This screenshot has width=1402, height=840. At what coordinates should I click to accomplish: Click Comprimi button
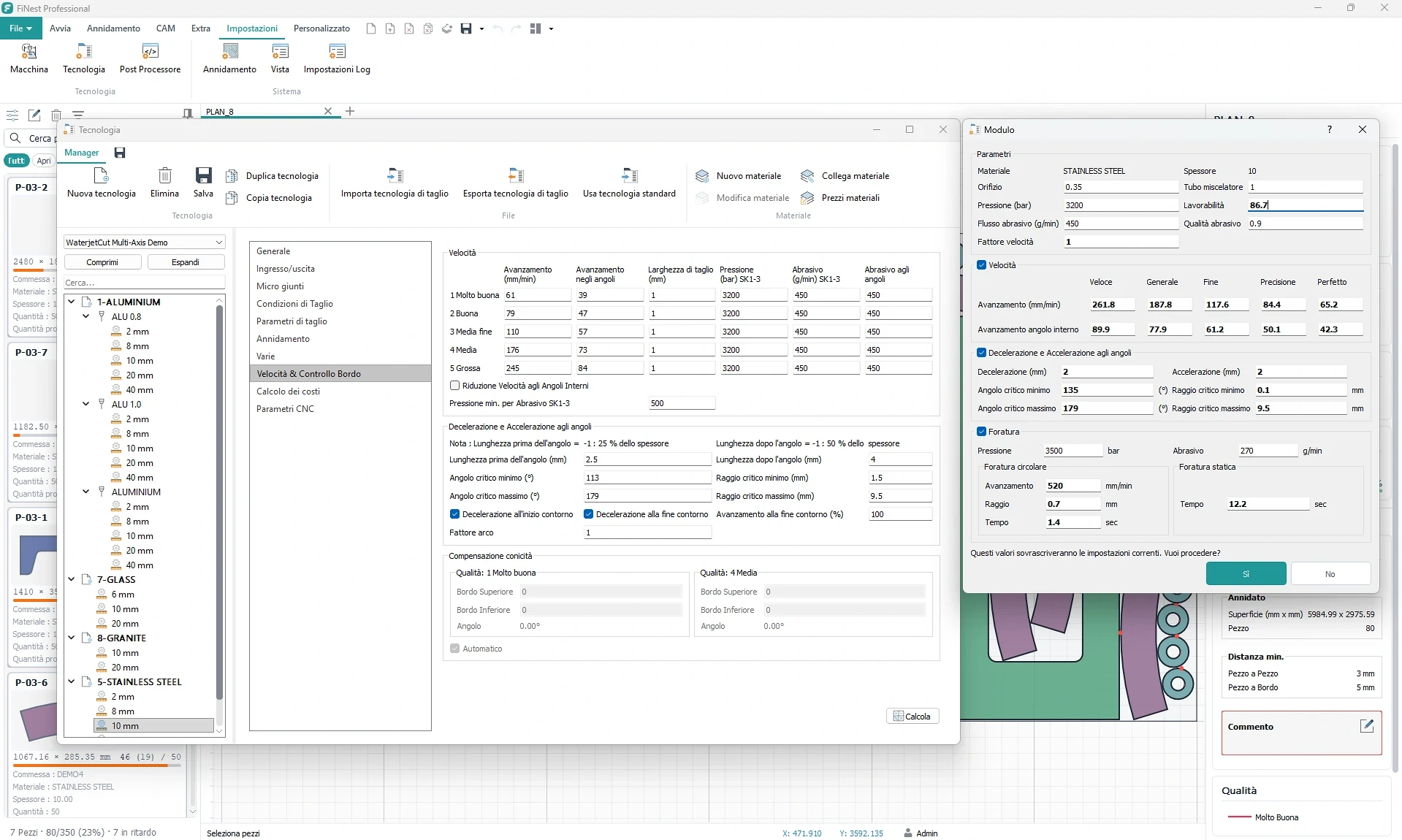tap(102, 262)
